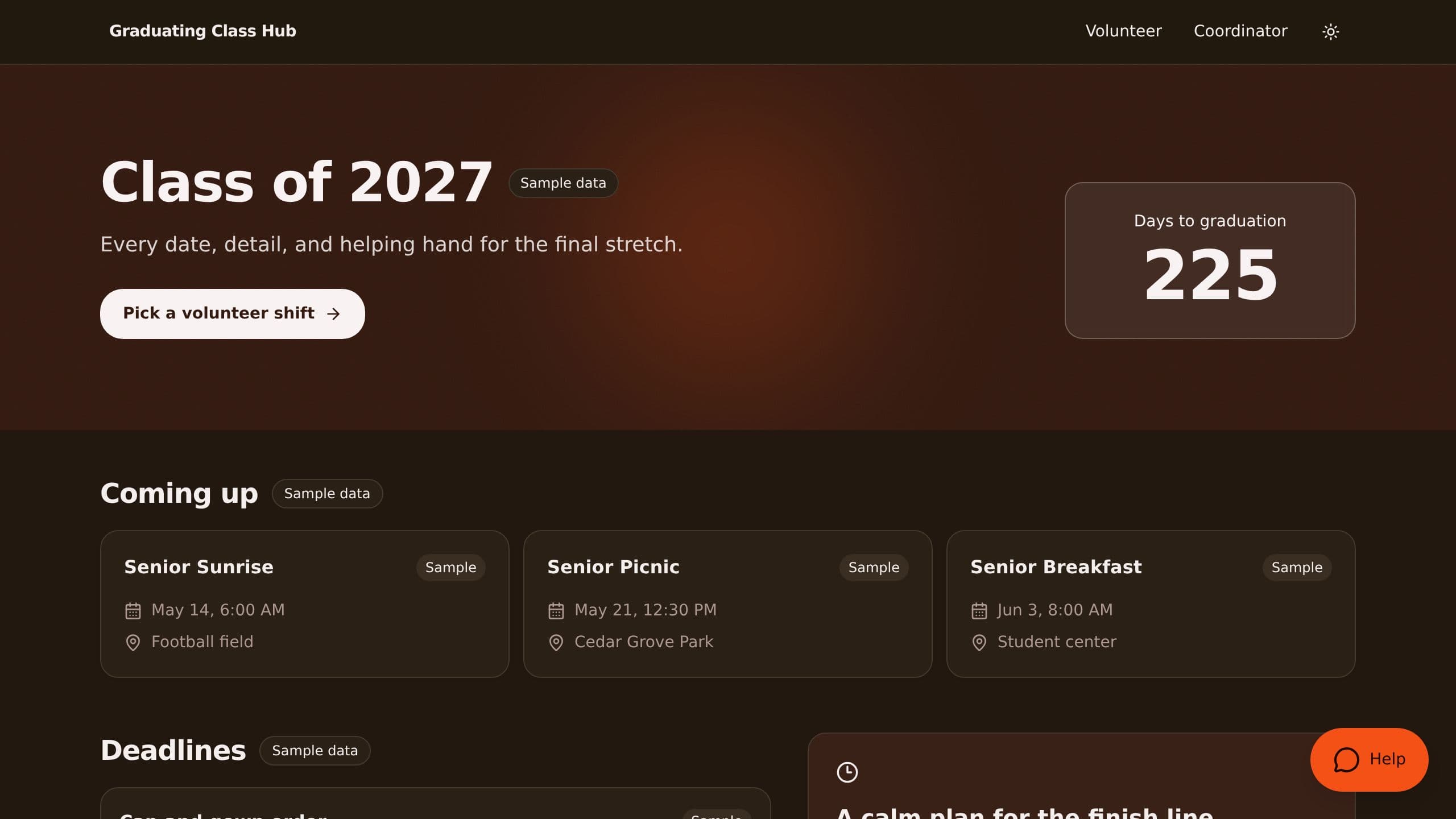The height and width of the screenshot is (819, 1456).
Task: Click the Student center location text
Action: (1057, 642)
